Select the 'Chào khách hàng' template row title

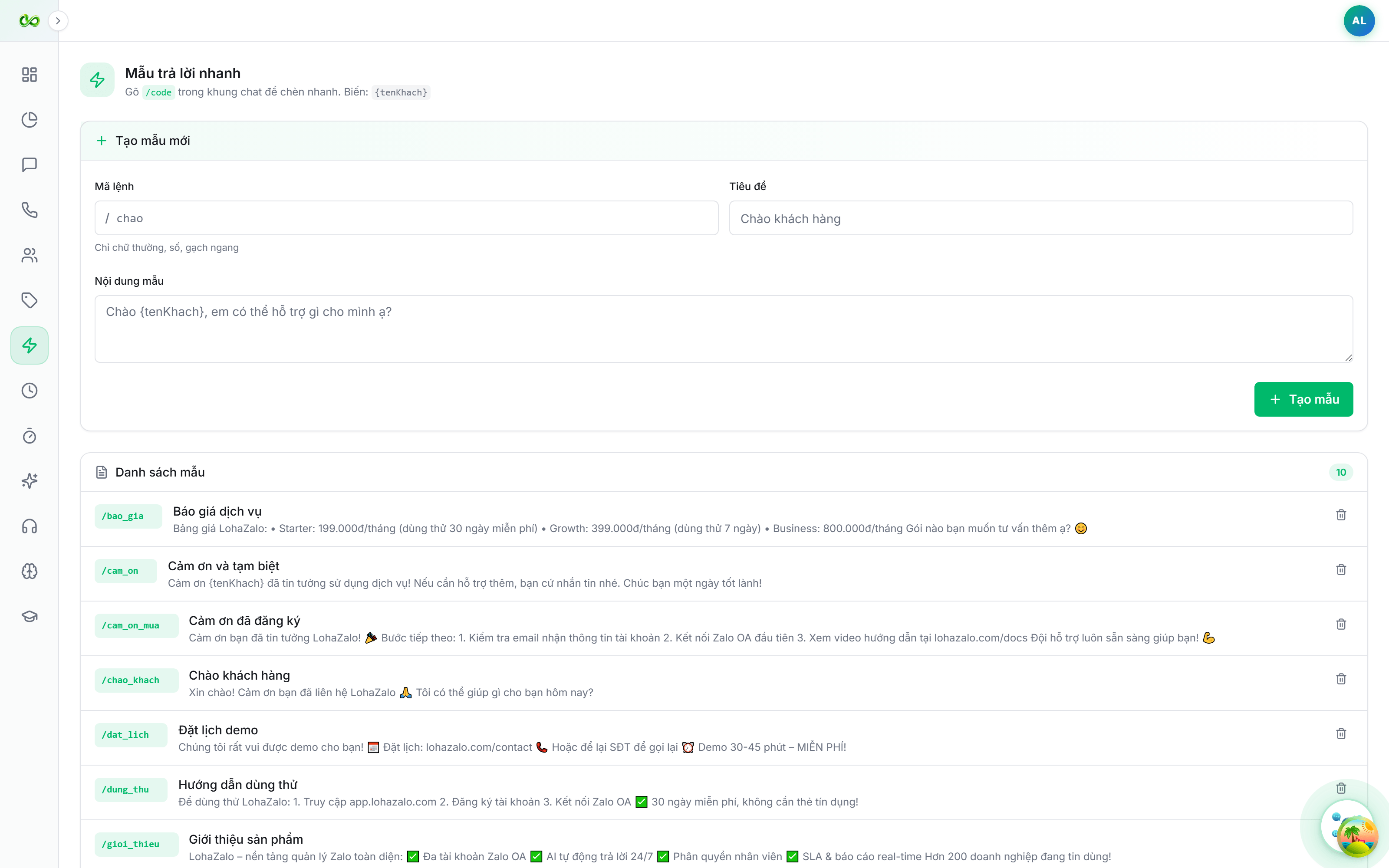pyautogui.click(x=239, y=675)
